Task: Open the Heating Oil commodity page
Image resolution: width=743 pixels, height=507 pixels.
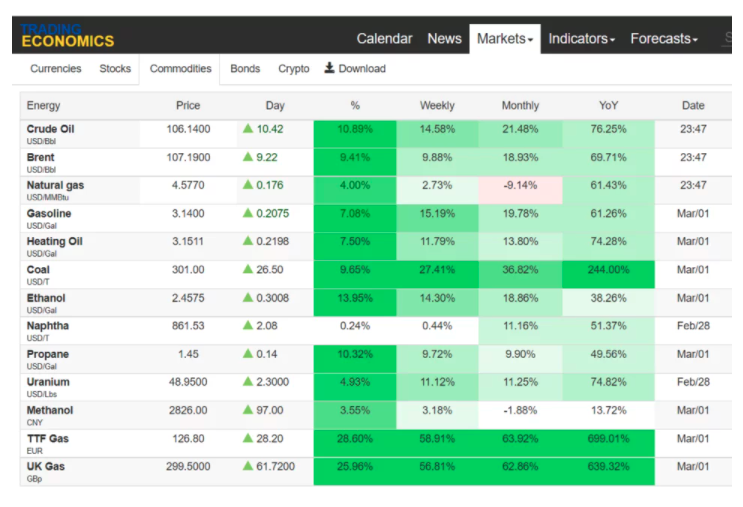Action: 54,242
